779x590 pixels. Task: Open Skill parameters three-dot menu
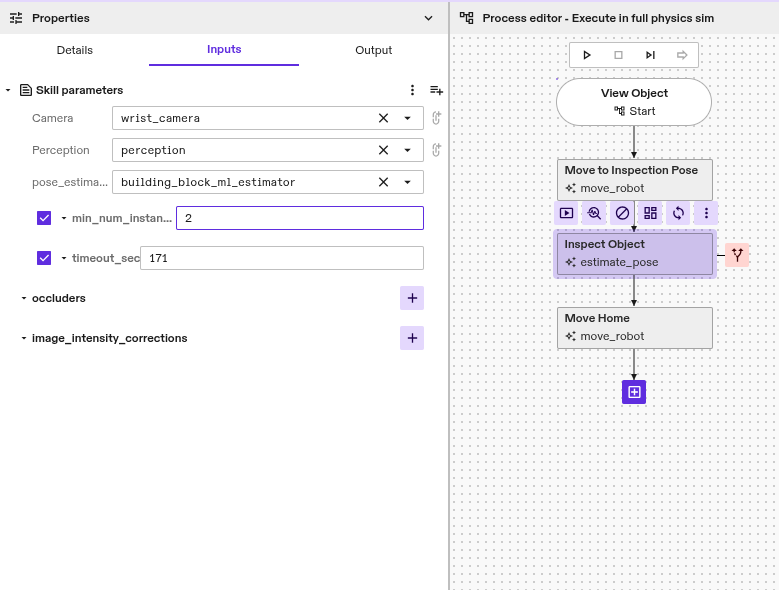pos(412,90)
